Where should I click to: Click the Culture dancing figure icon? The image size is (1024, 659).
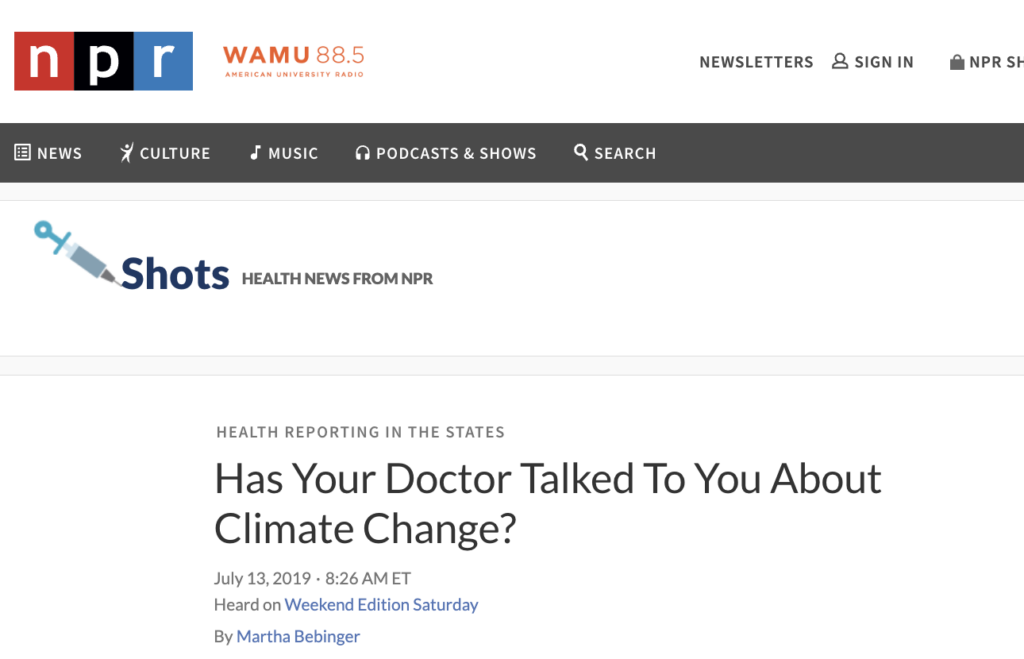pos(127,152)
